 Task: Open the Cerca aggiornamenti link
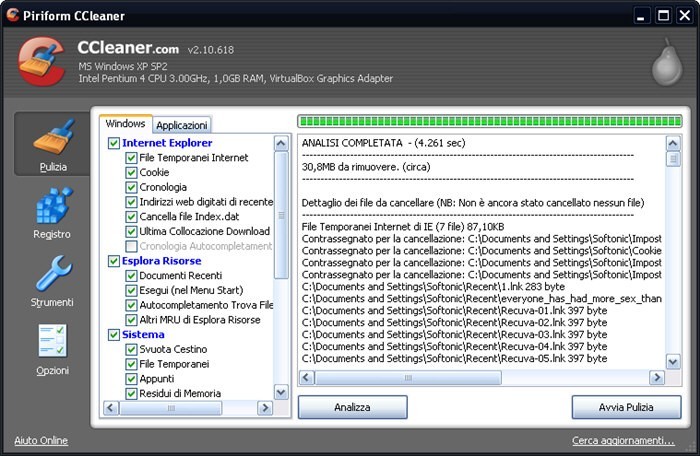point(622,441)
